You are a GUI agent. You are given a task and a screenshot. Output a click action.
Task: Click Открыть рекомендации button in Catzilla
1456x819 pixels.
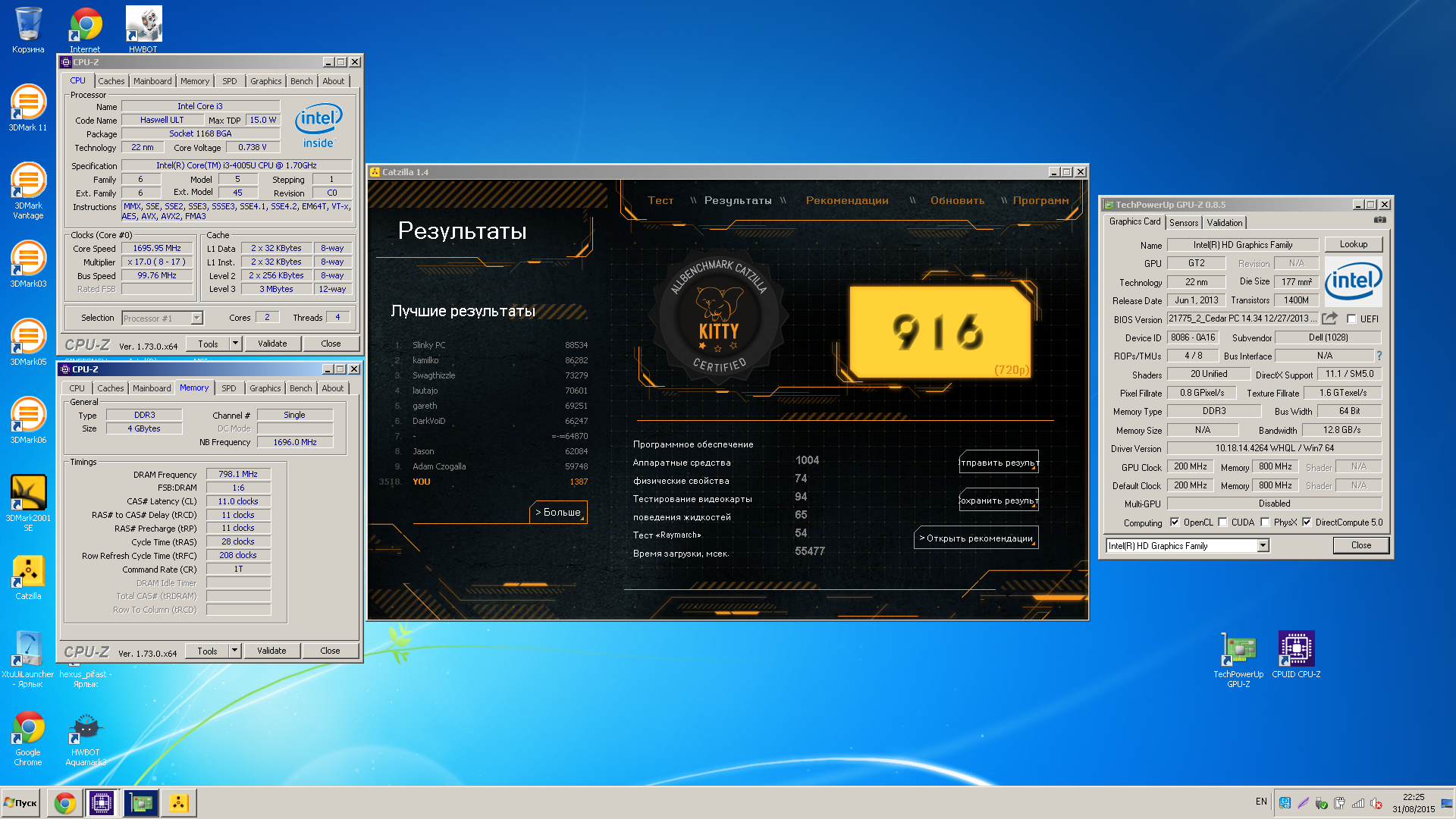coord(977,538)
